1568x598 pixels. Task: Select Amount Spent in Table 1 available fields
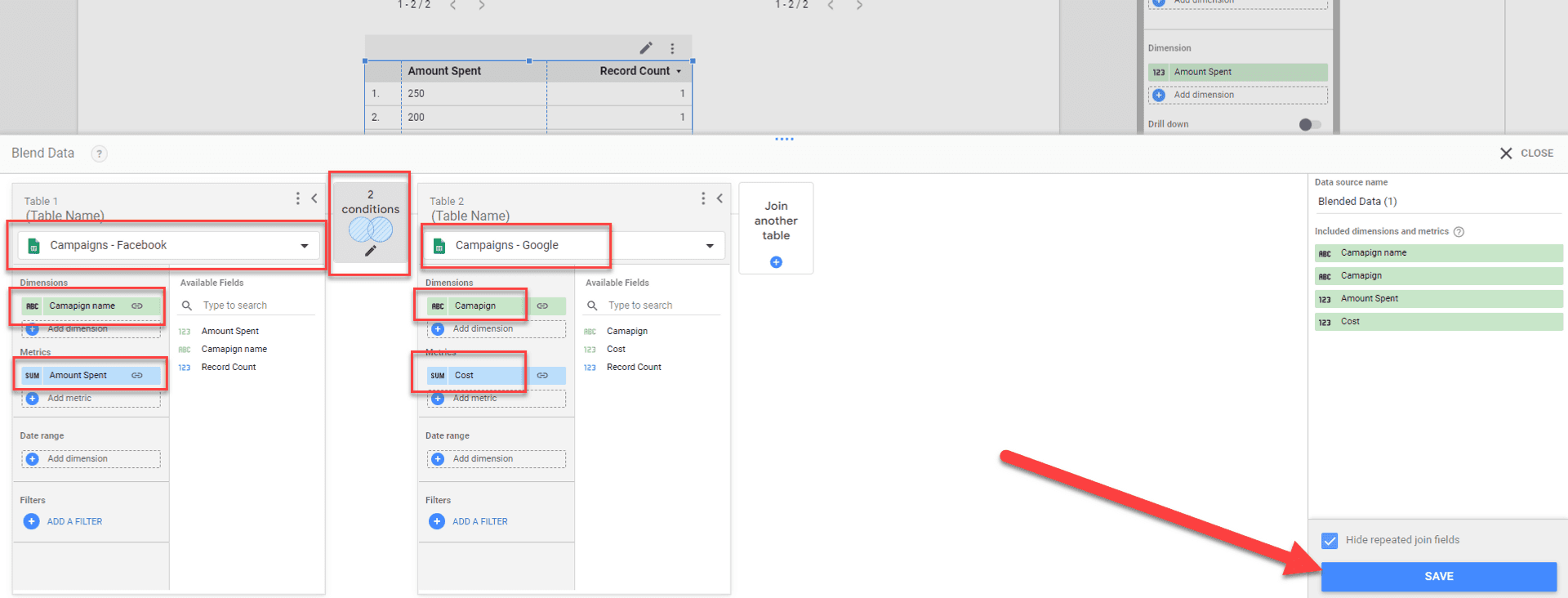[x=230, y=332]
